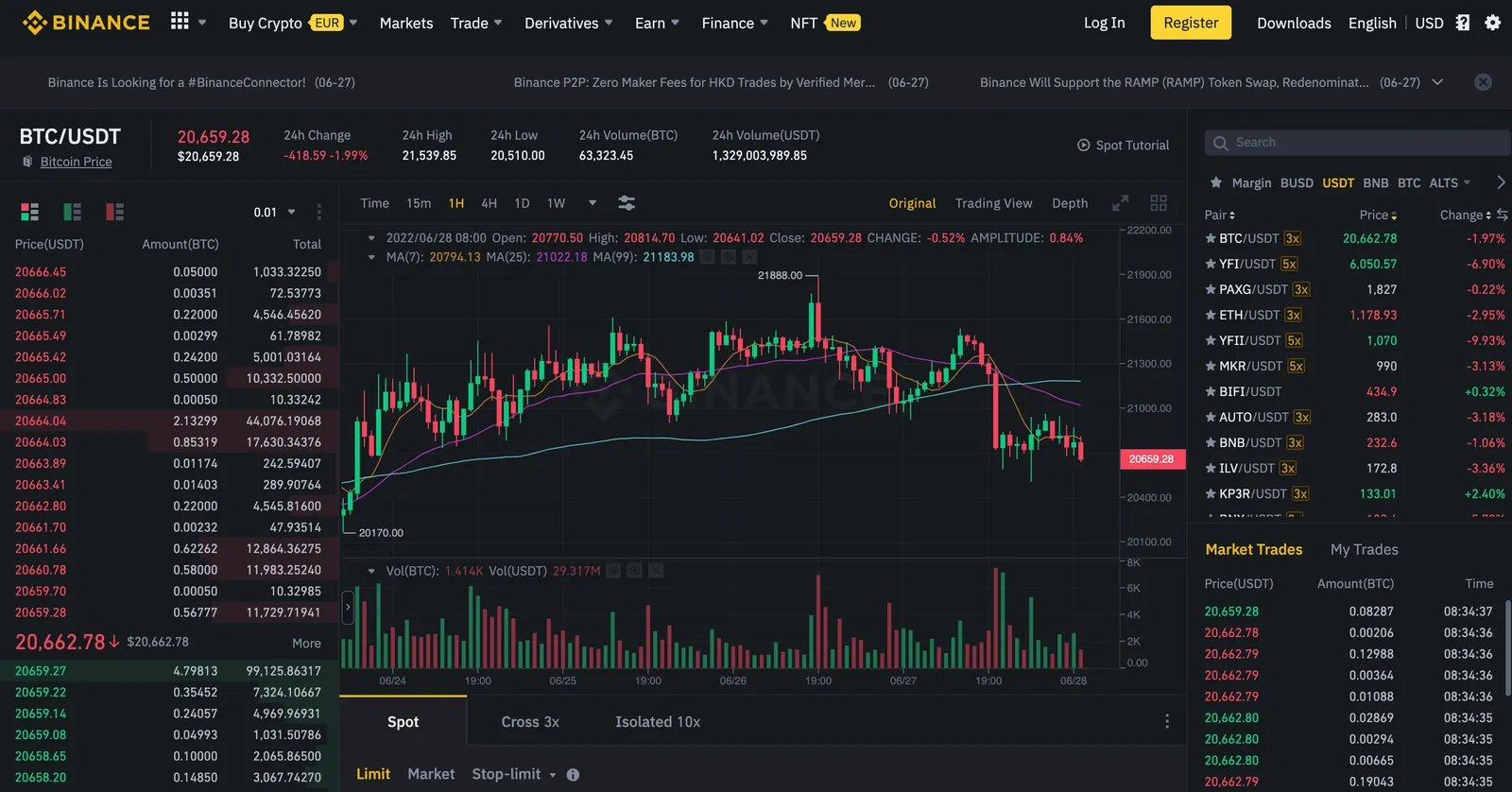Select the 4H chart interval

click(x=489, y=203)
